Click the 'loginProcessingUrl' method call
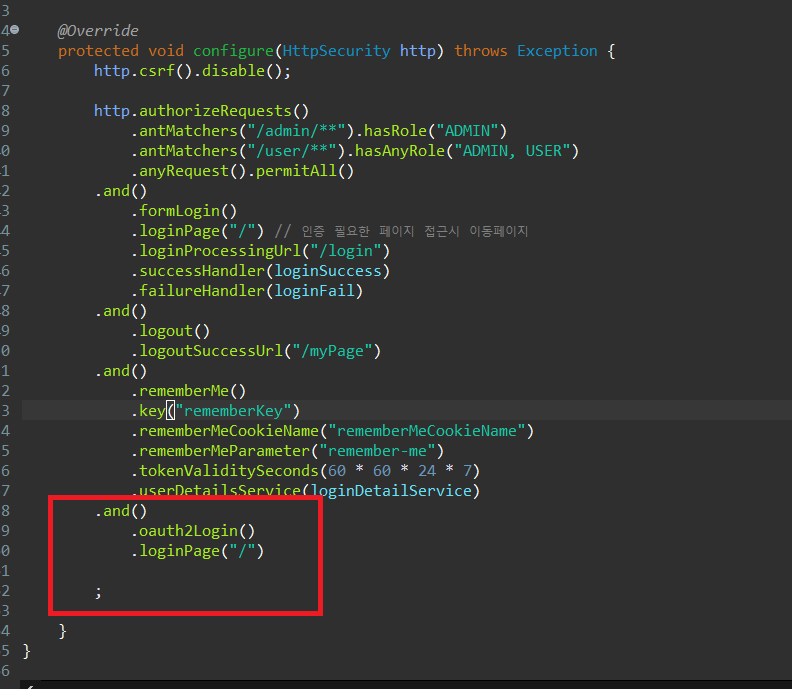The image size is (792, 689). [x=220, y=251]
